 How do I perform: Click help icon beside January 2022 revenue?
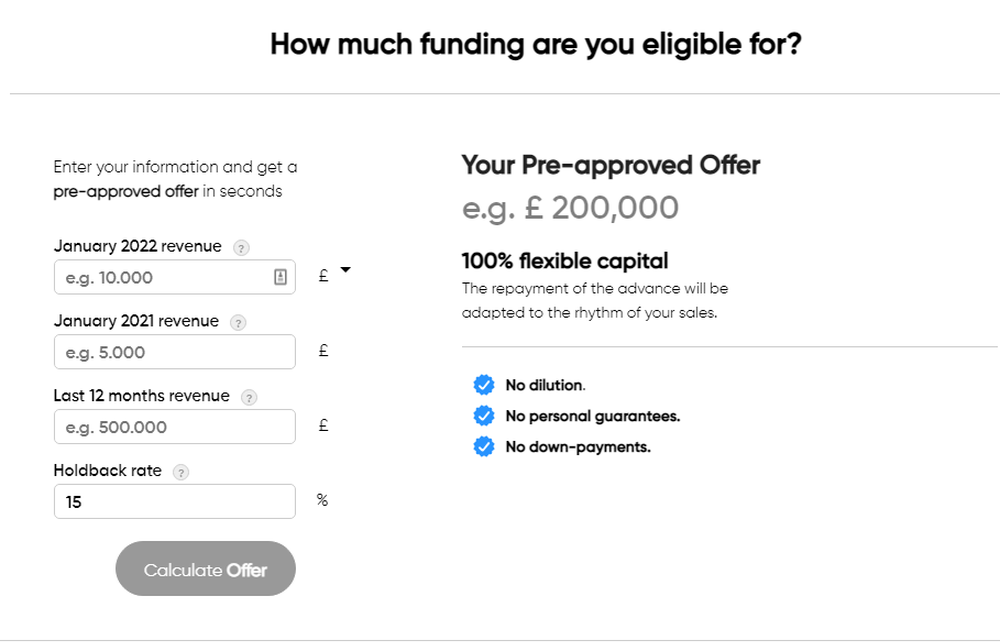[241, 248]
